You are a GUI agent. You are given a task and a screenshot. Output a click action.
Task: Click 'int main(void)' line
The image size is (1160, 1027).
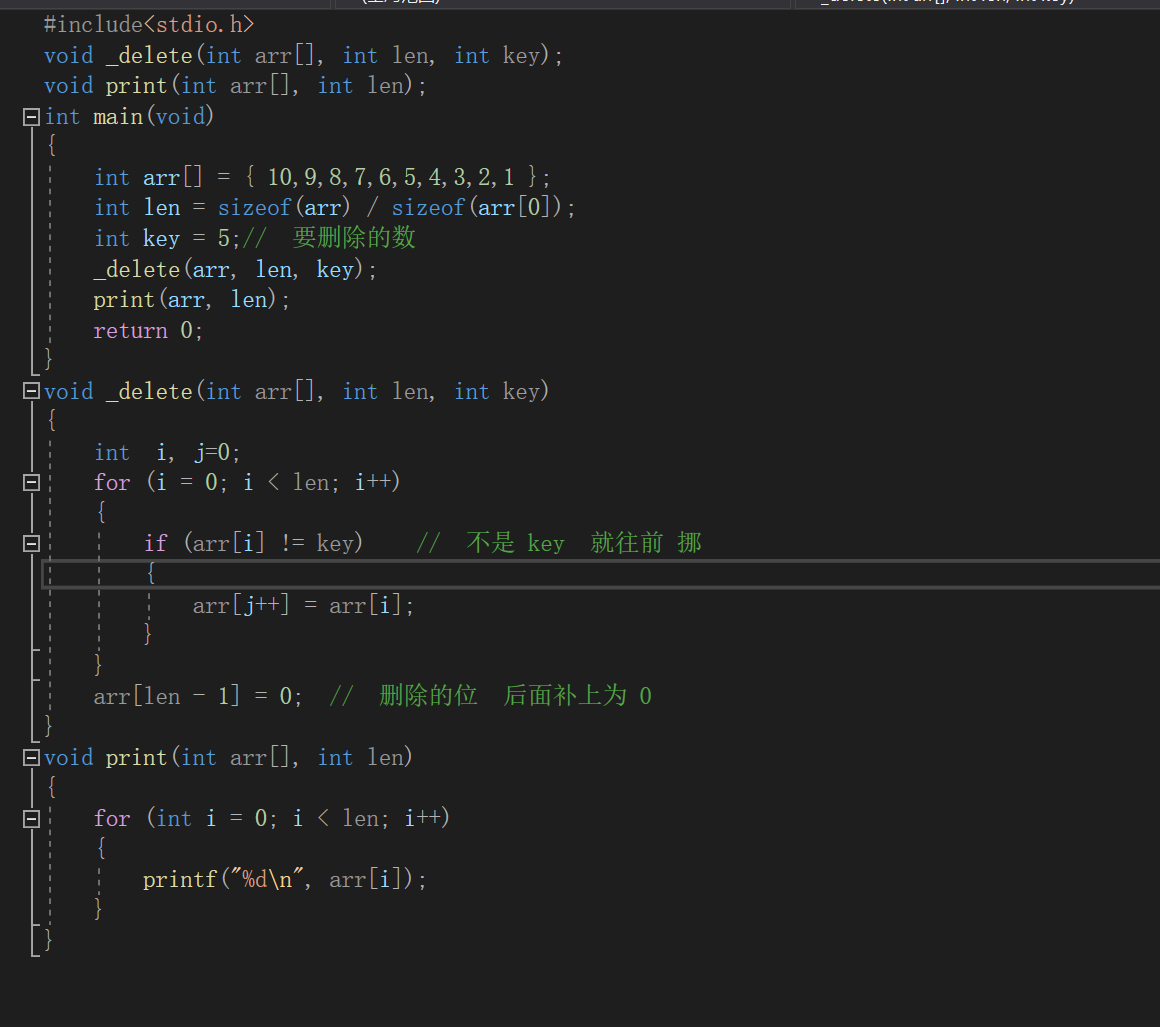129,116
